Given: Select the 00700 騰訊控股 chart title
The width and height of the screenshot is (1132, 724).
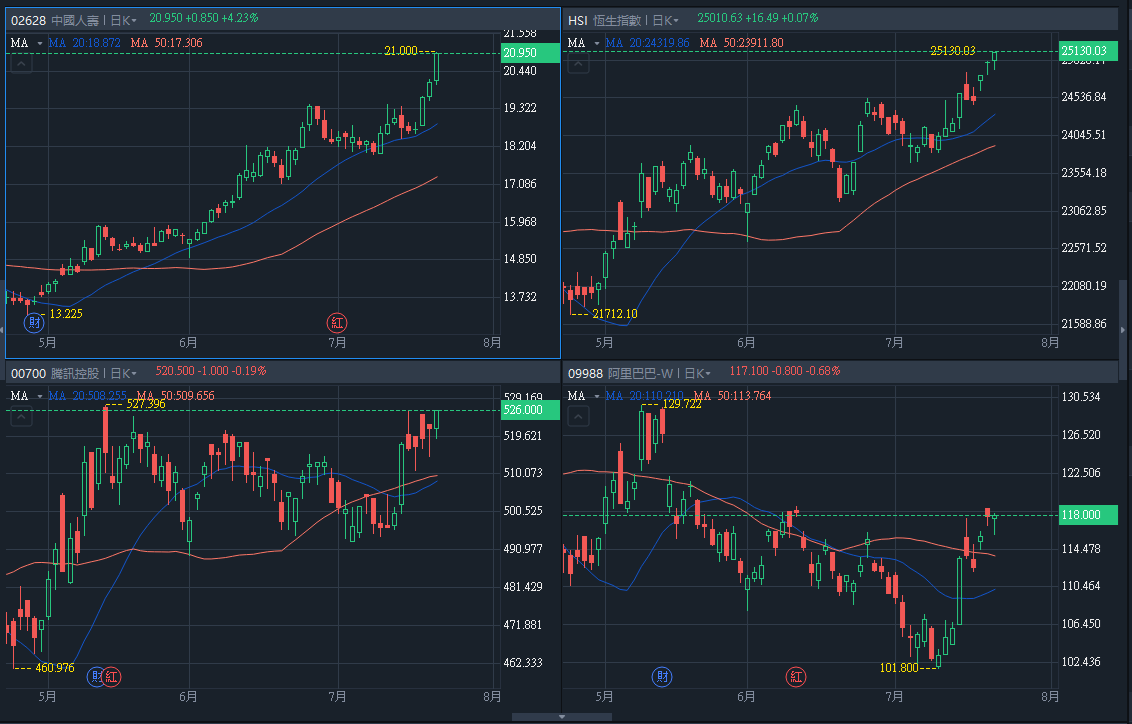Looking at the screenshot, I should click(55, 373).
